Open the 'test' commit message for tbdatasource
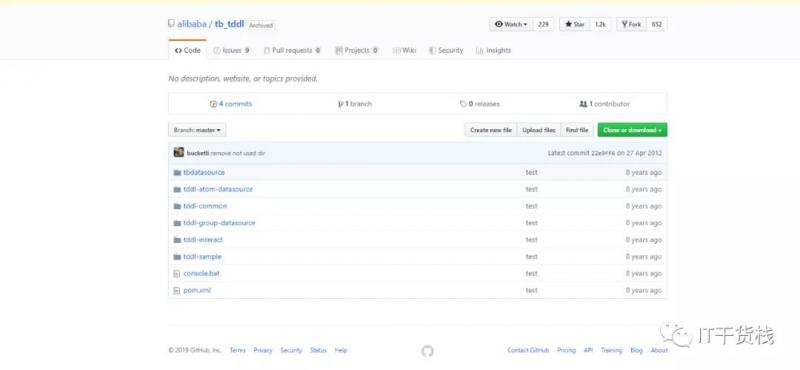 click(531, 172)
